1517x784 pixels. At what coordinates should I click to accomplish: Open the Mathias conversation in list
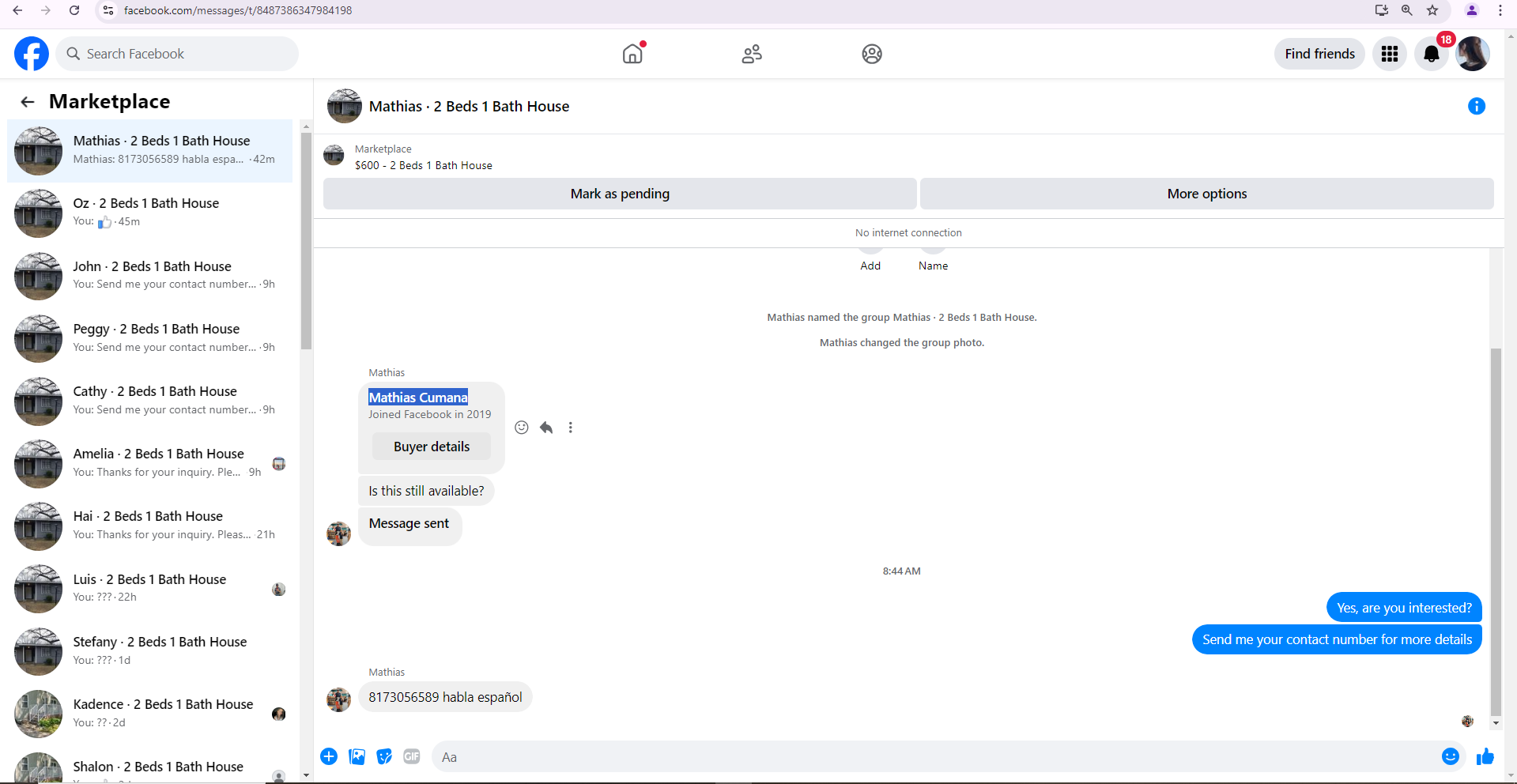(x=150, y=150)
